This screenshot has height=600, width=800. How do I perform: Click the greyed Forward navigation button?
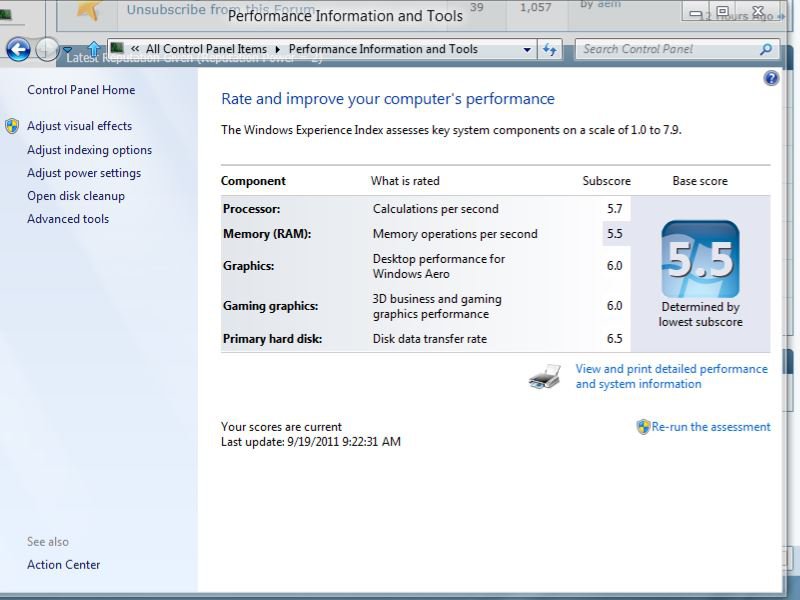tap(47, 49)
